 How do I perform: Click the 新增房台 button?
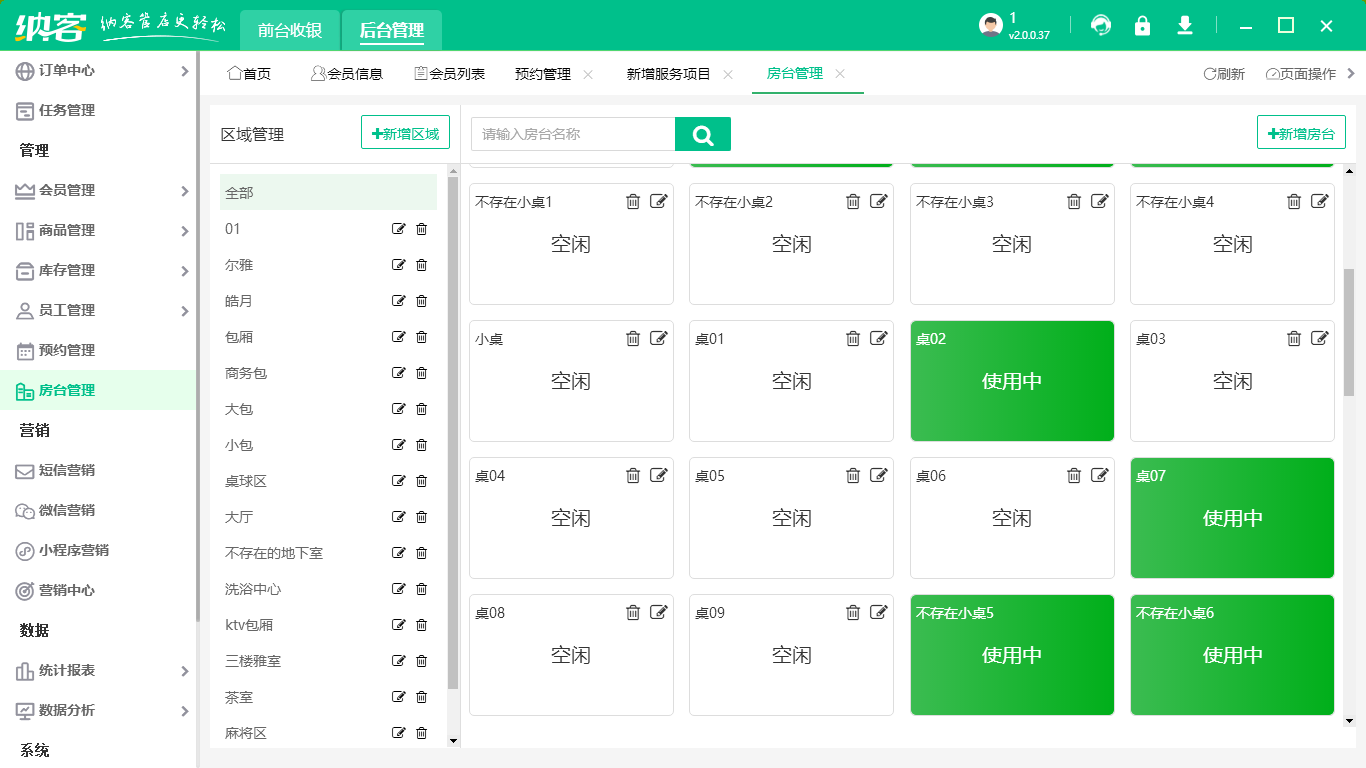click(x=1301, y=131)
